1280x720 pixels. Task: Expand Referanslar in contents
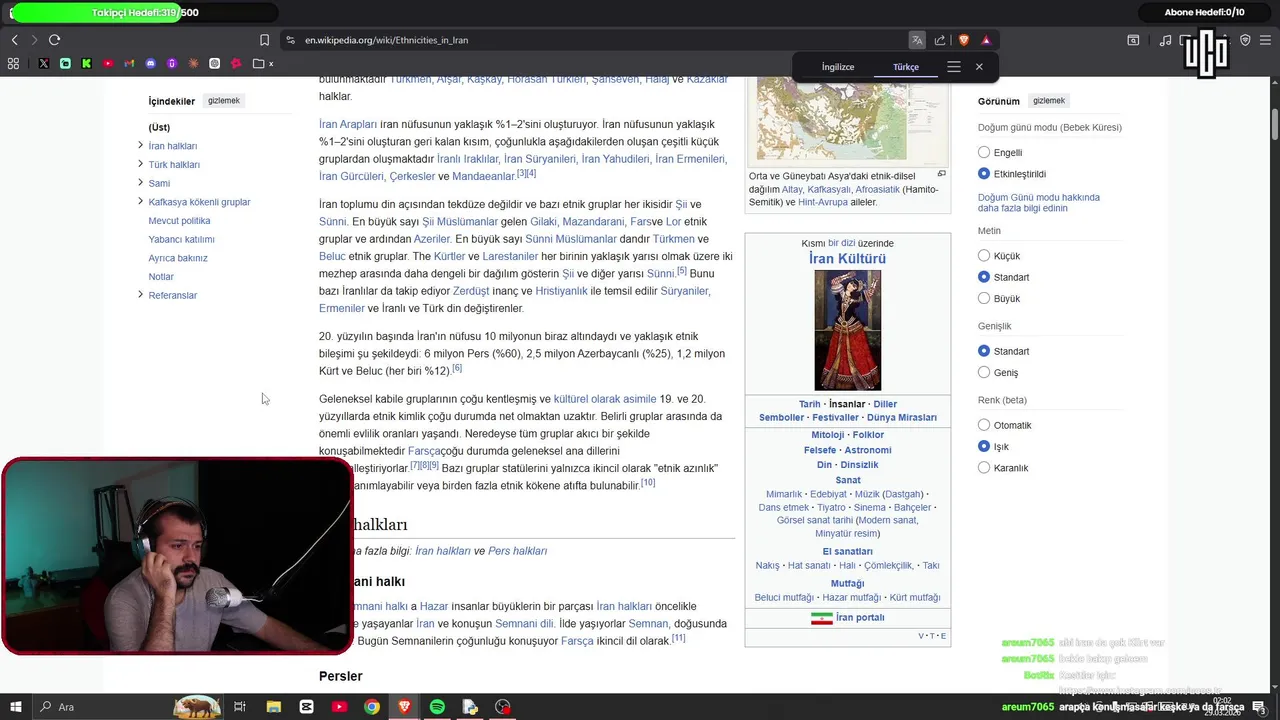pos(140,294)
